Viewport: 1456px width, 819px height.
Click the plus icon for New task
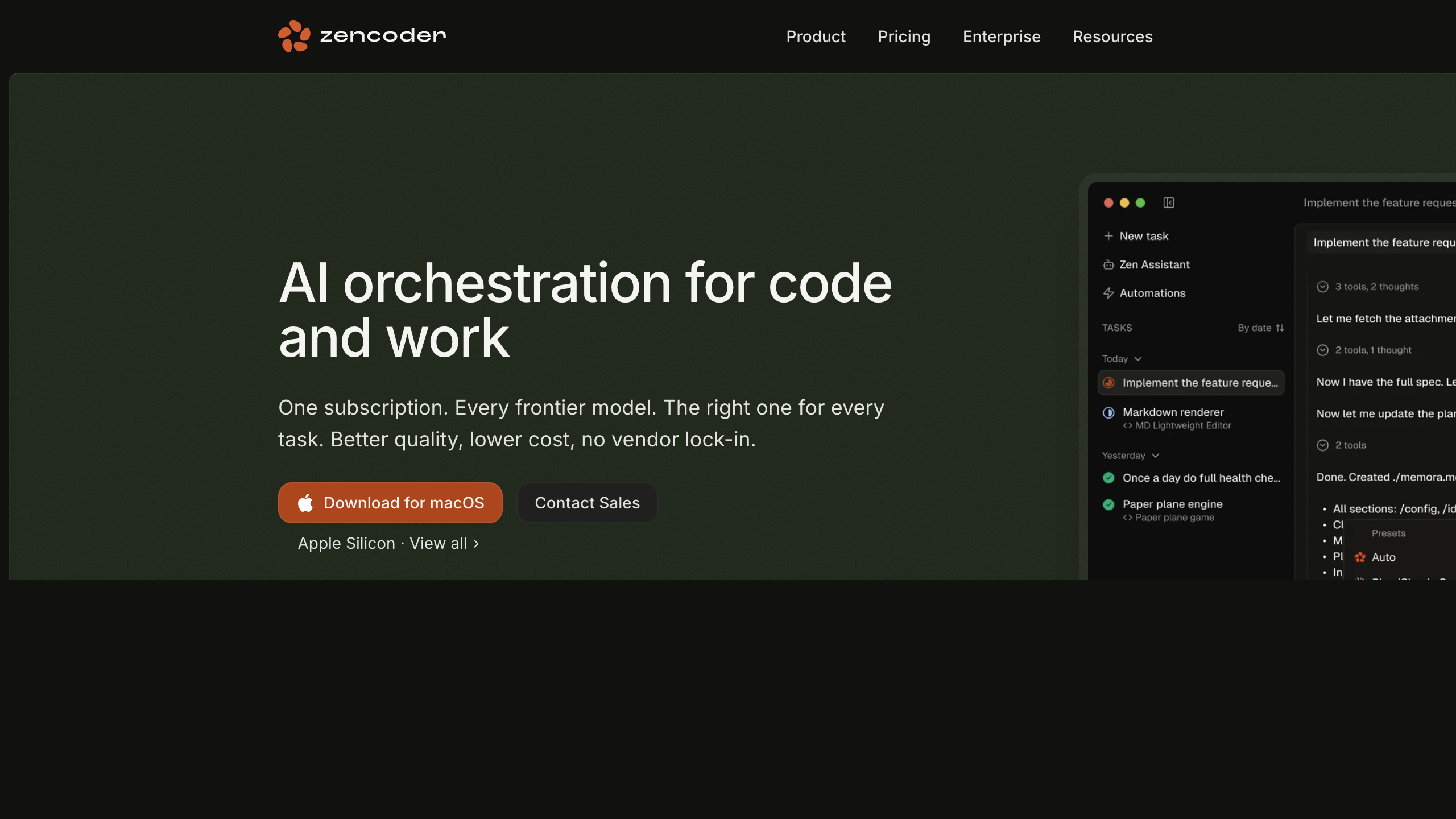click(1108, 236)
